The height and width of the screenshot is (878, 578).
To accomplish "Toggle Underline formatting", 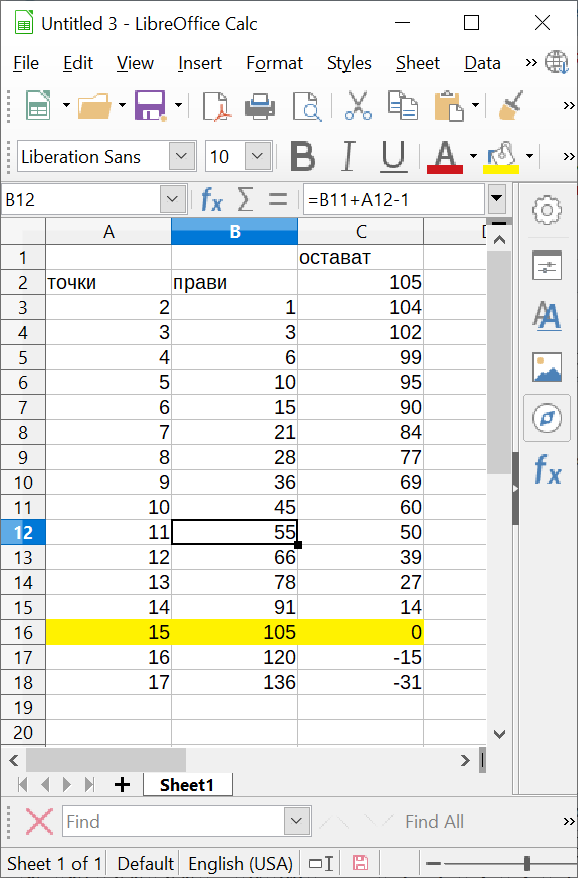I will click(394, 156).
